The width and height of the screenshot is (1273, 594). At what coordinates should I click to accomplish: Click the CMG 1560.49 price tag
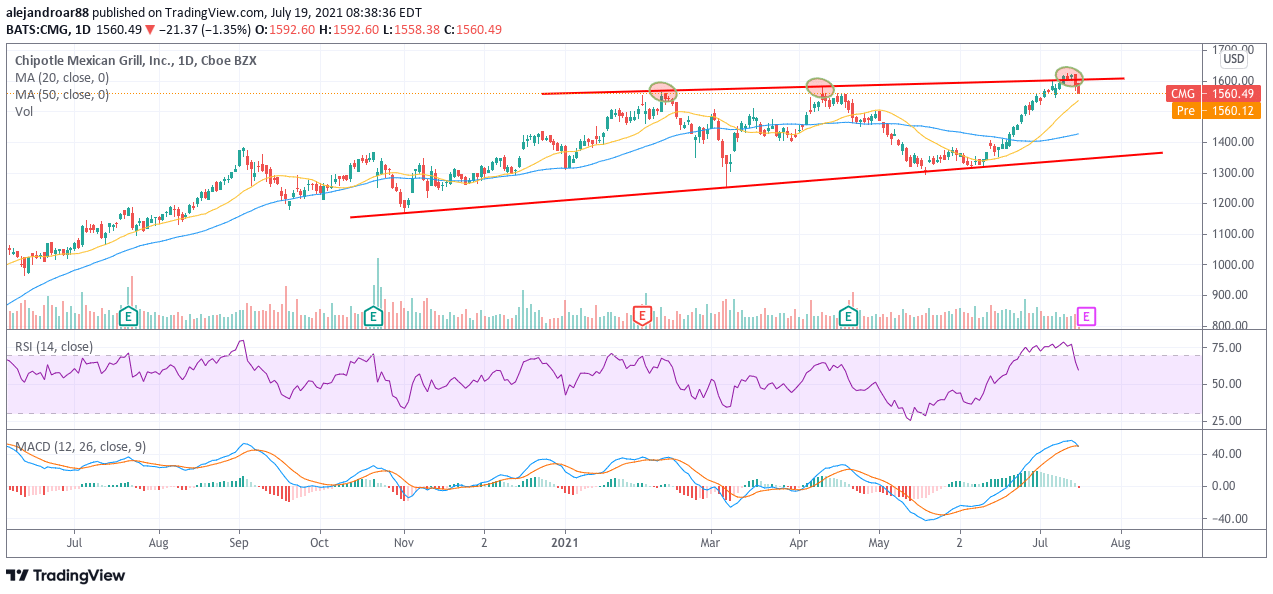[x=1211, y=94]
